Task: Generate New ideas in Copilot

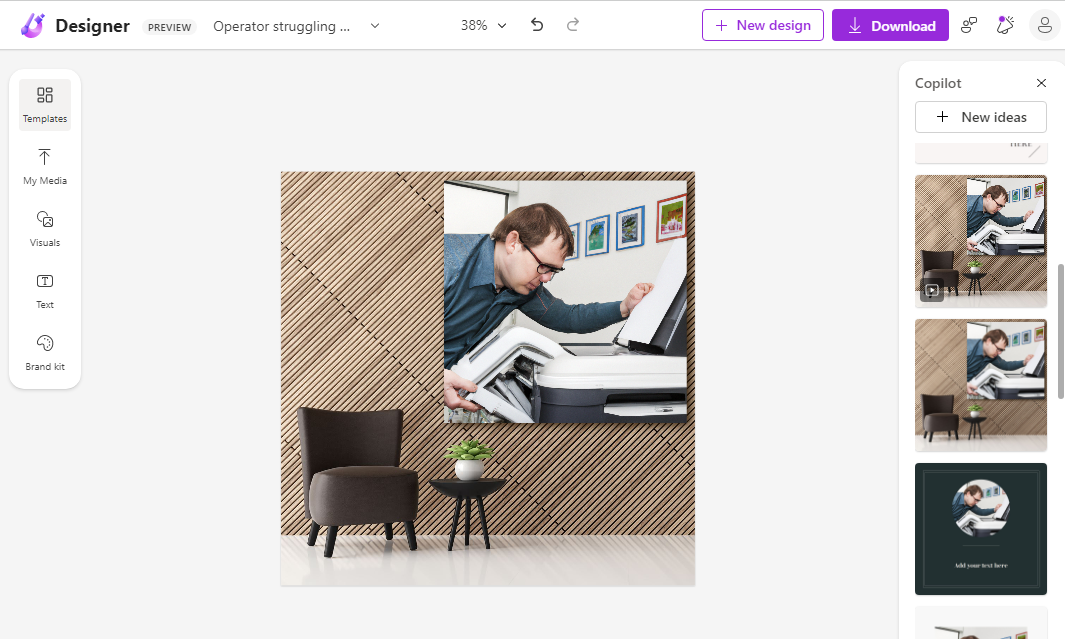Action: tap(980, 117)
